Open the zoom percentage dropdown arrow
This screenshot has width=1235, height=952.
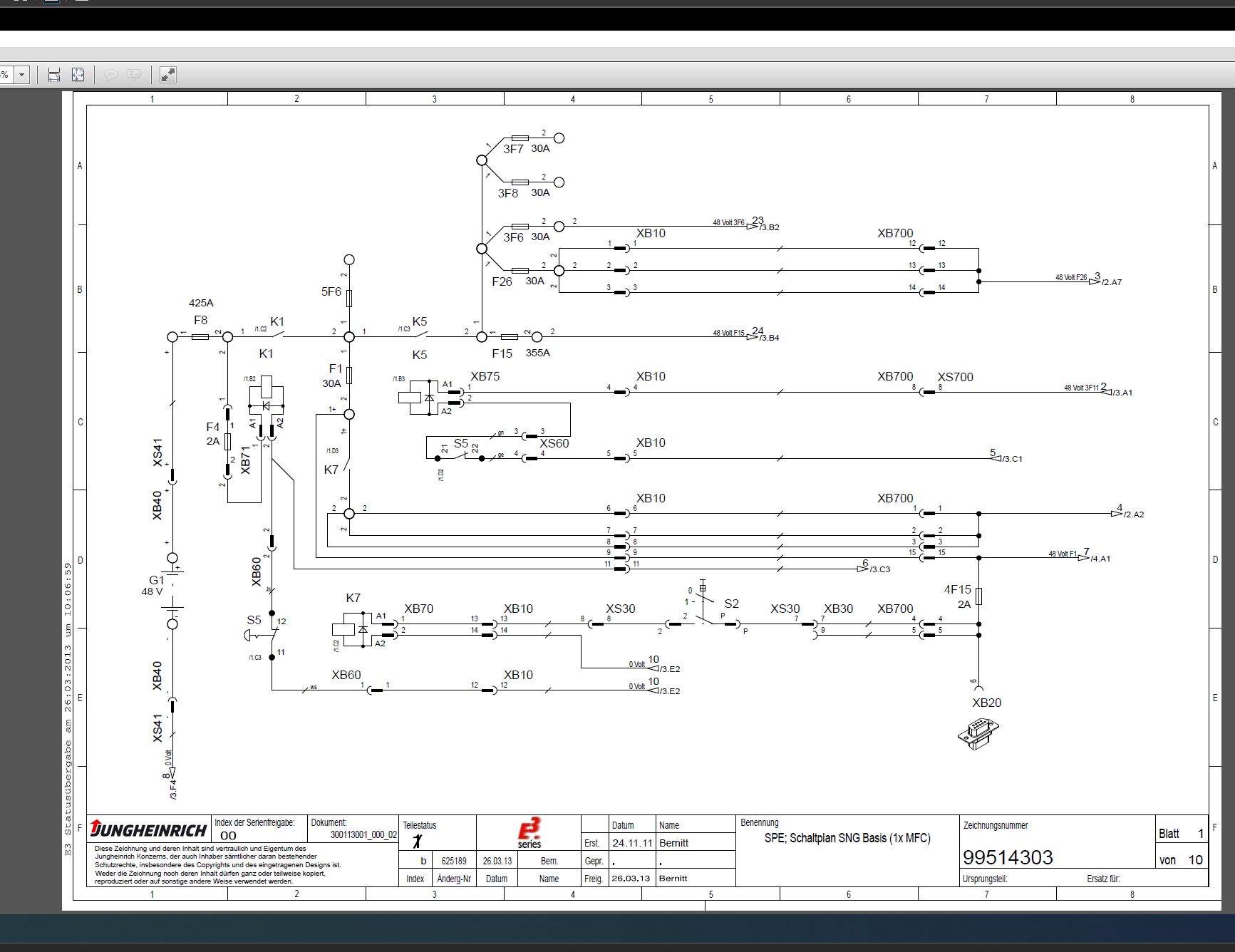(x=22, y=75)
